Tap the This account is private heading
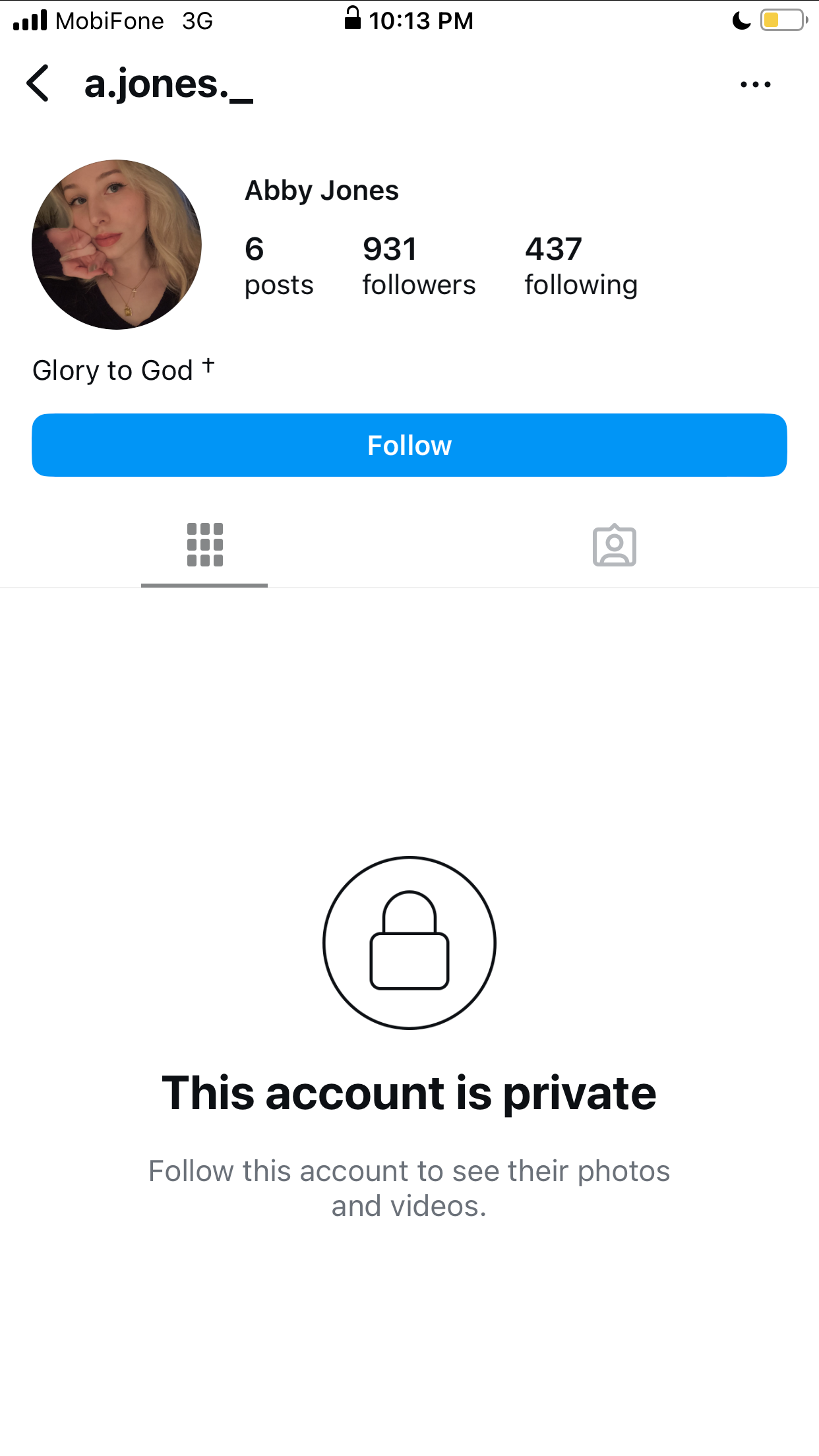The height and width of the screenshot is (1456, 819). [409, 1093]
